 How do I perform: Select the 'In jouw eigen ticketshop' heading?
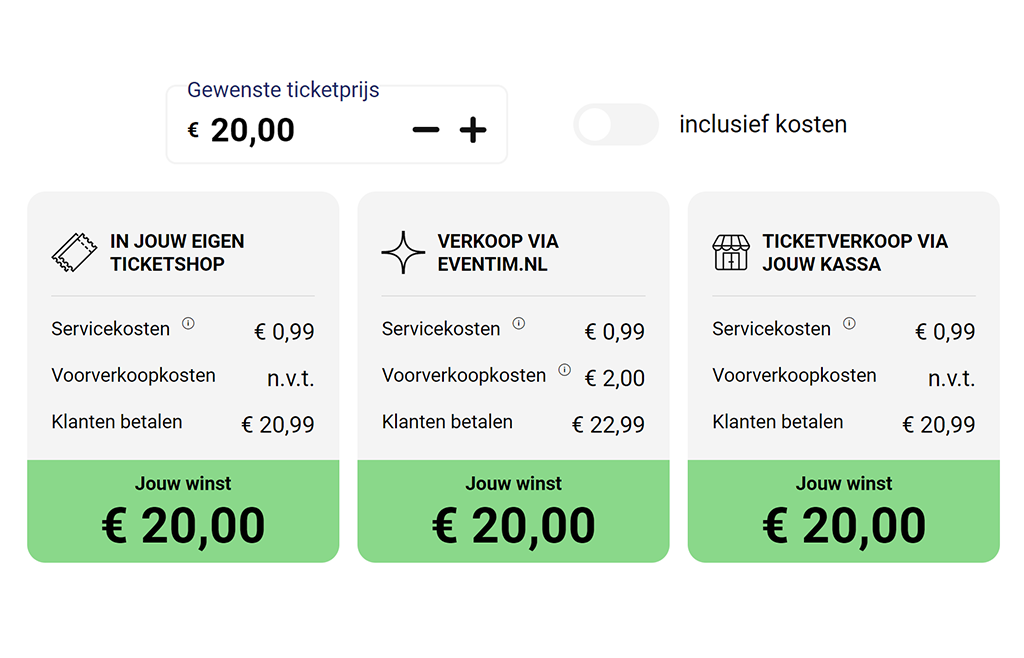click(177, 252)
